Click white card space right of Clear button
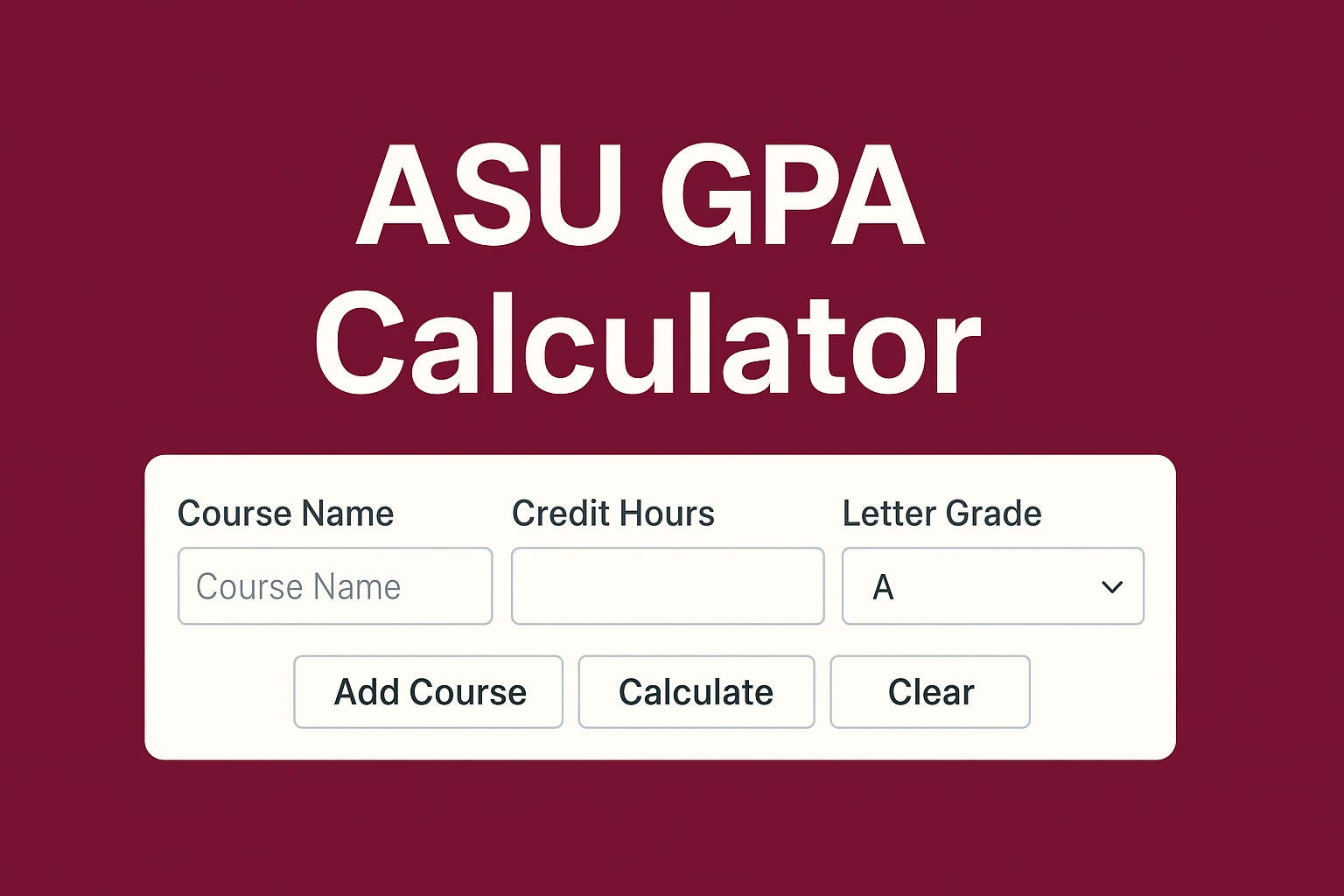This screenshot has height=896, width=1344. click(x=1102, y=691)
